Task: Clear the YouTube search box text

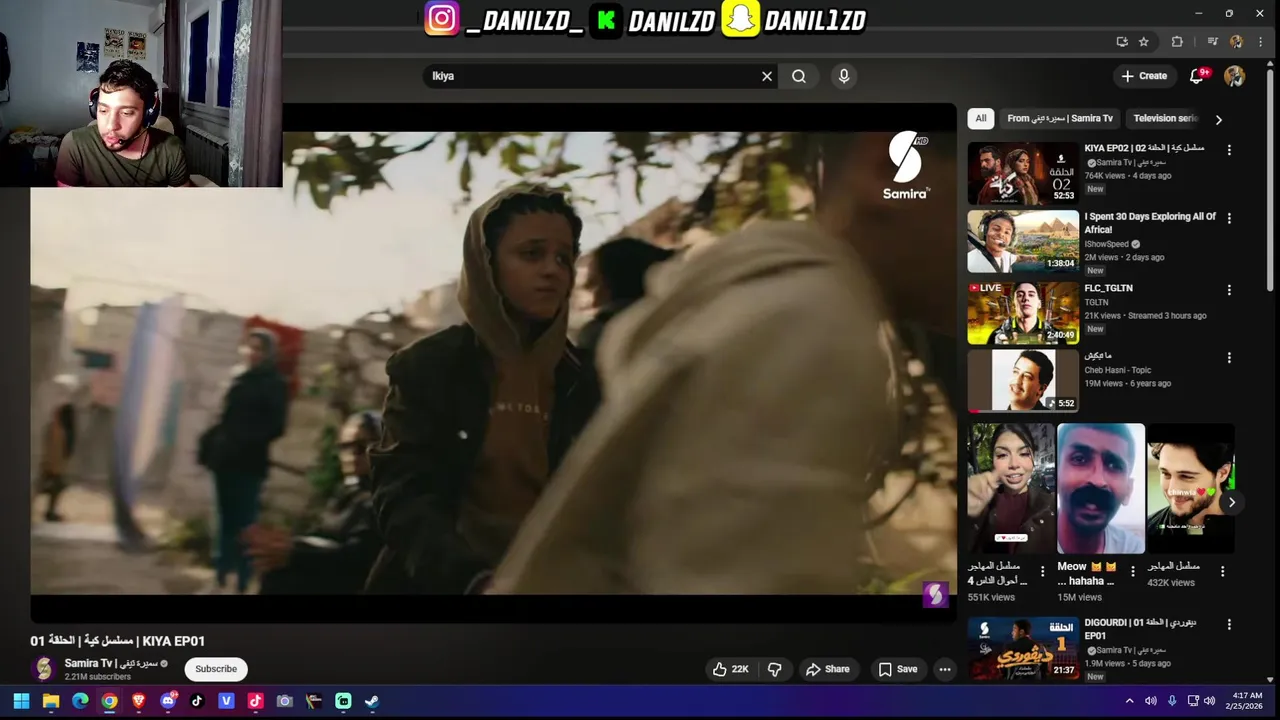Action: click(767, 76)
